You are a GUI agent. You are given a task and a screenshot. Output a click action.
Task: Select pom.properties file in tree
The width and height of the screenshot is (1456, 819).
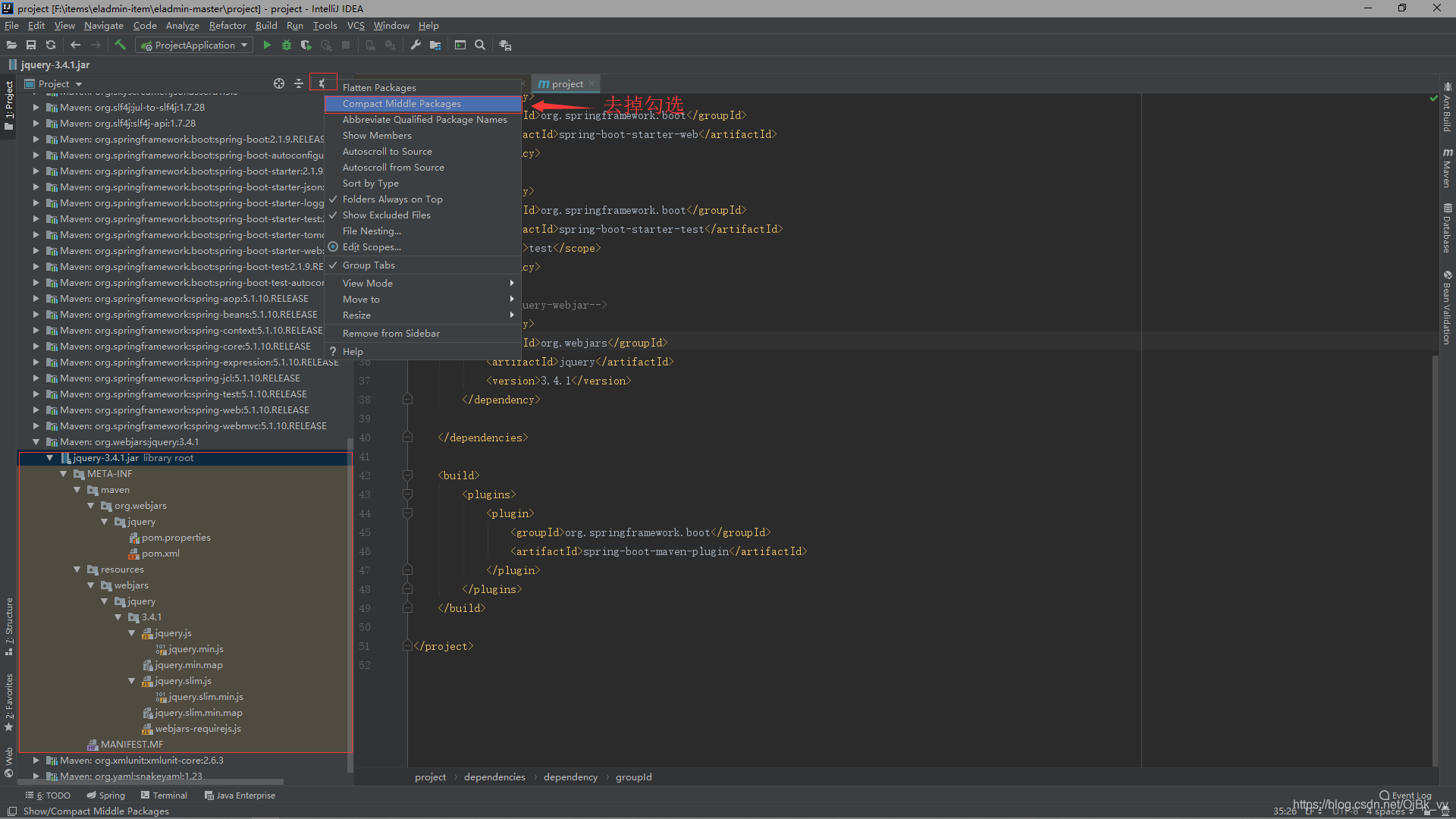click(x=176, y=538)
